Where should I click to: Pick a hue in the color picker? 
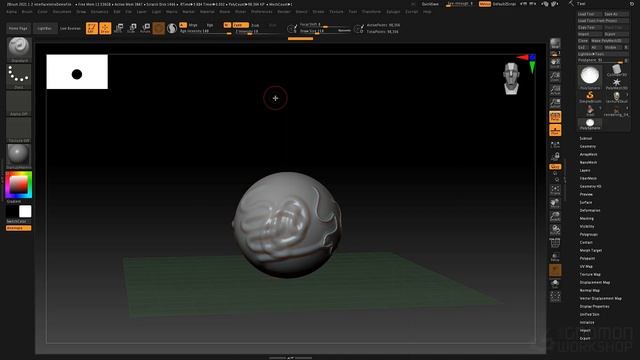18,184
